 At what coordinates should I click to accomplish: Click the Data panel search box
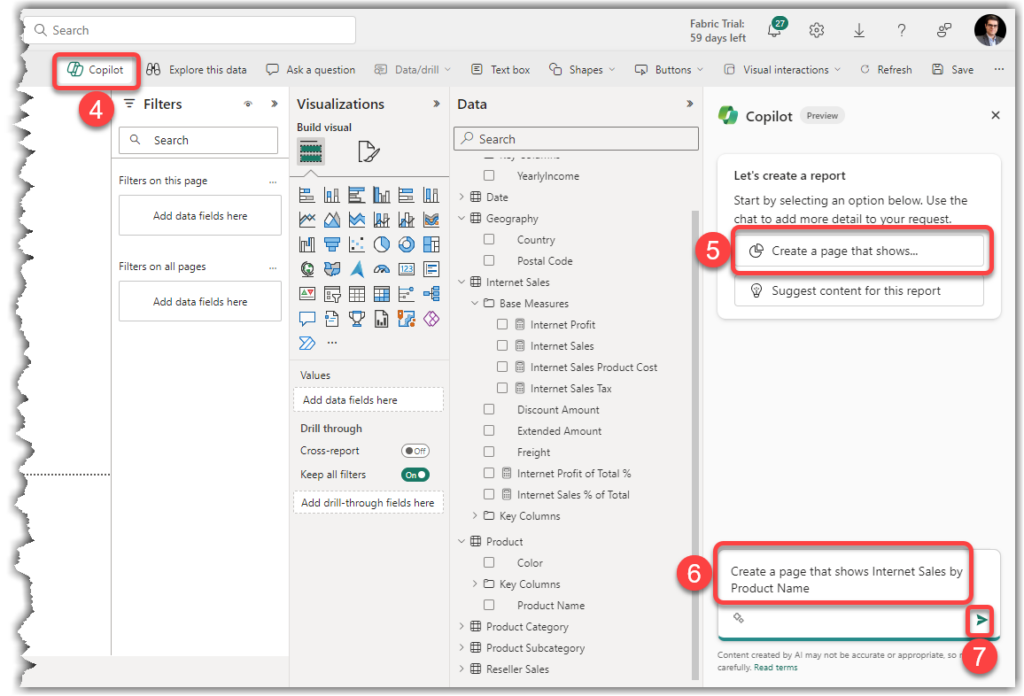point(576,138)
